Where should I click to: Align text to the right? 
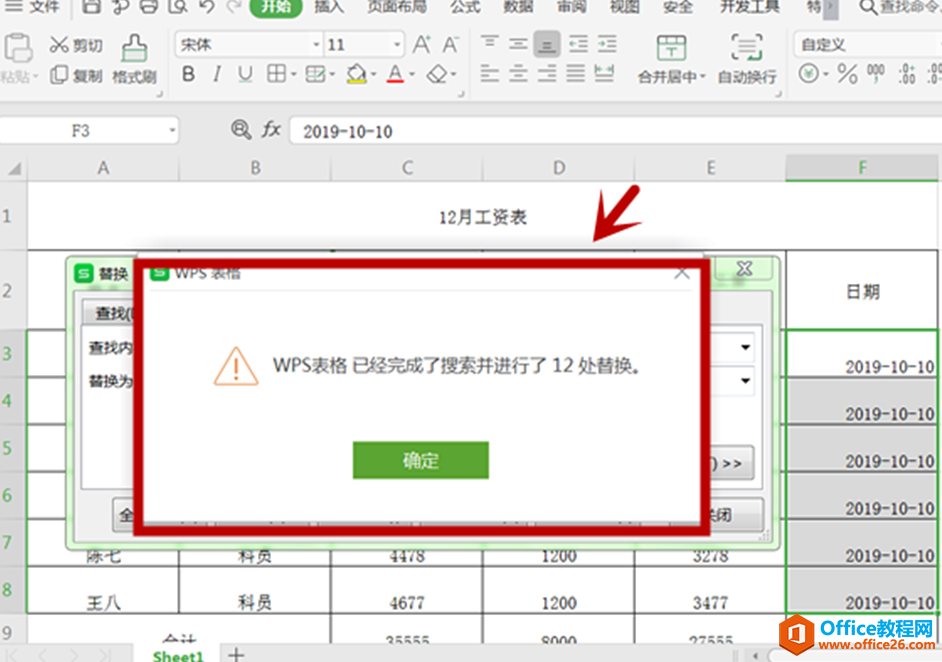point(547,74)
